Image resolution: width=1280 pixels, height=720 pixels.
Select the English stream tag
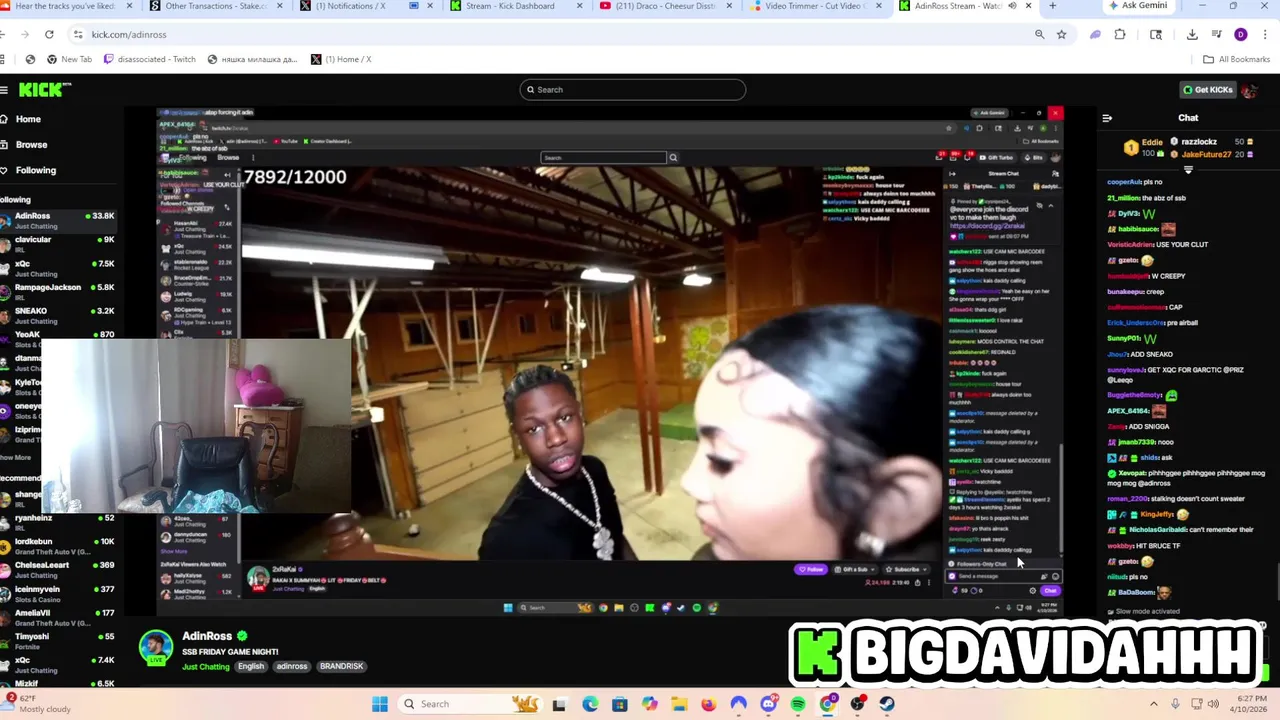click(251, 666)
